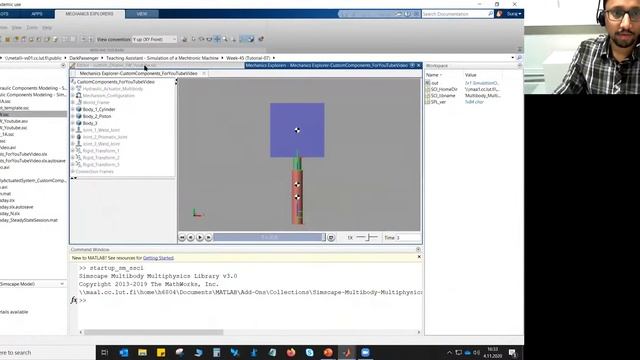Step animation one frame forward
The width and height of the screenshot is (640, 360).
click(209, 237)
